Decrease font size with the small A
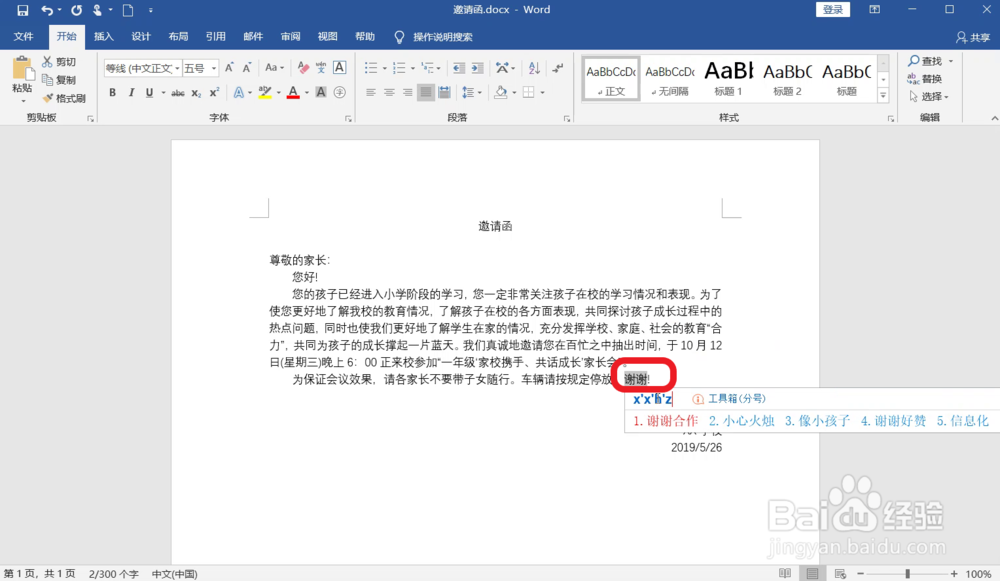This screenshot has height=581, width=1000. point(247,68)
